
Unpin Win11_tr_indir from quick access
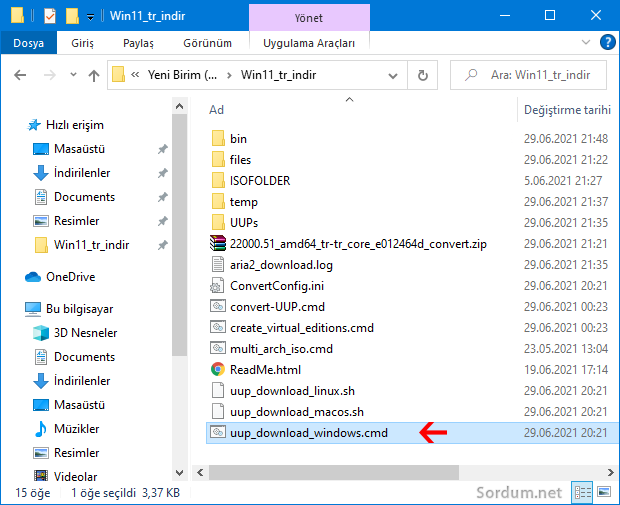point(163,245)
